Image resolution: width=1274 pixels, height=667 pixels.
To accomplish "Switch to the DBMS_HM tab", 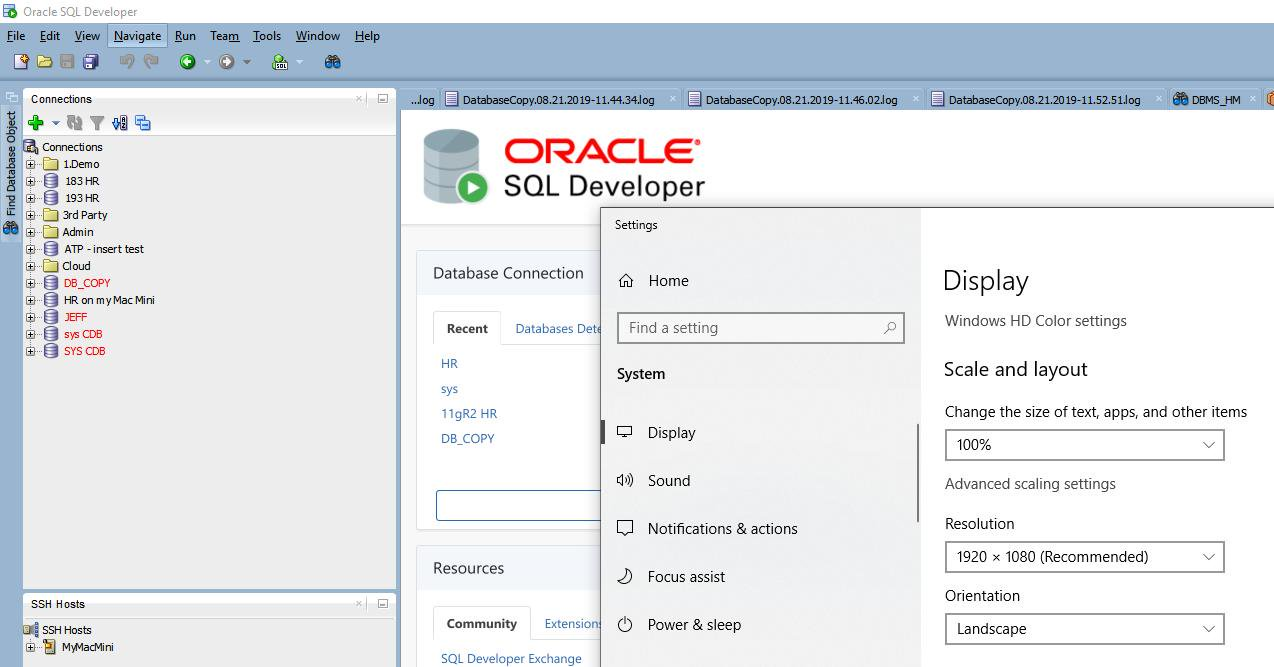I will (1214, 99).
